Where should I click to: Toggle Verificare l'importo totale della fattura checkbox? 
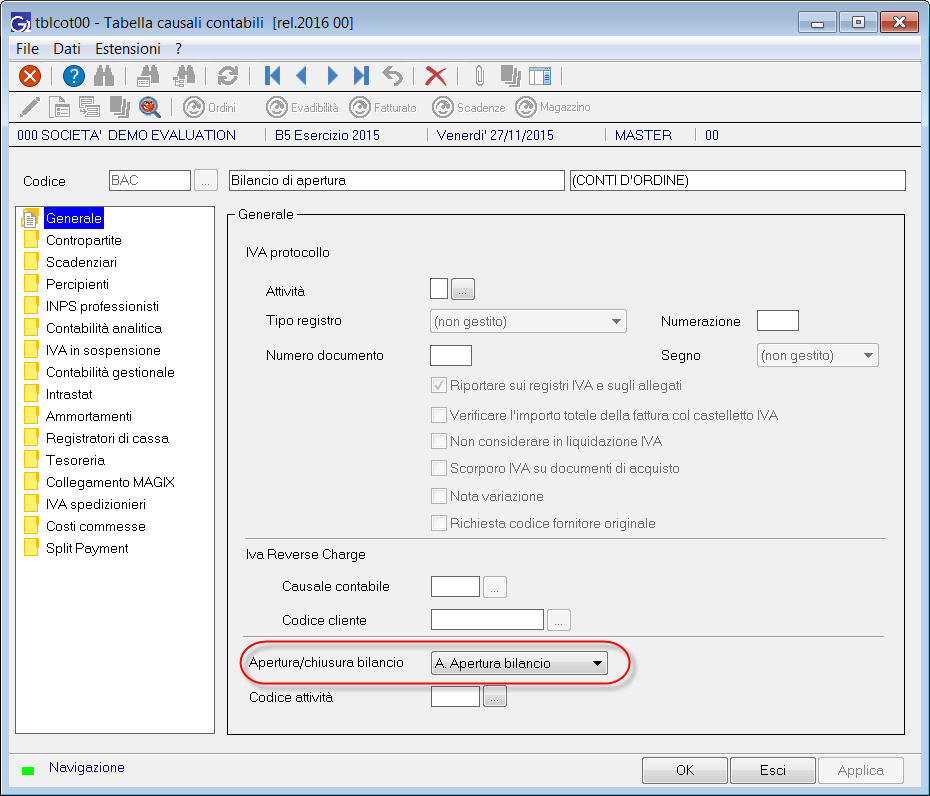[x=438, y=415]
